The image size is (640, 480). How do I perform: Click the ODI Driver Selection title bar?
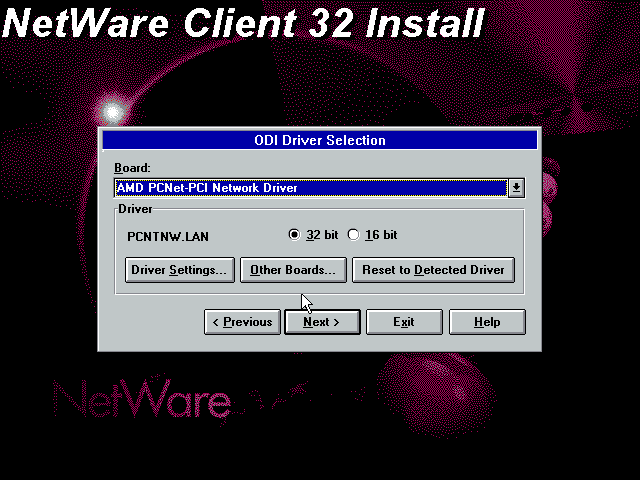tap(320, 140)
